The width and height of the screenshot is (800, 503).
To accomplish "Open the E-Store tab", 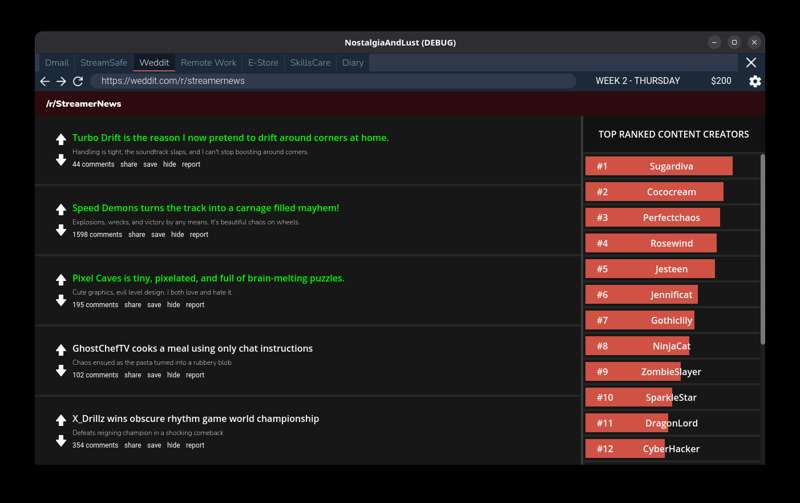I will click(263, 62).
